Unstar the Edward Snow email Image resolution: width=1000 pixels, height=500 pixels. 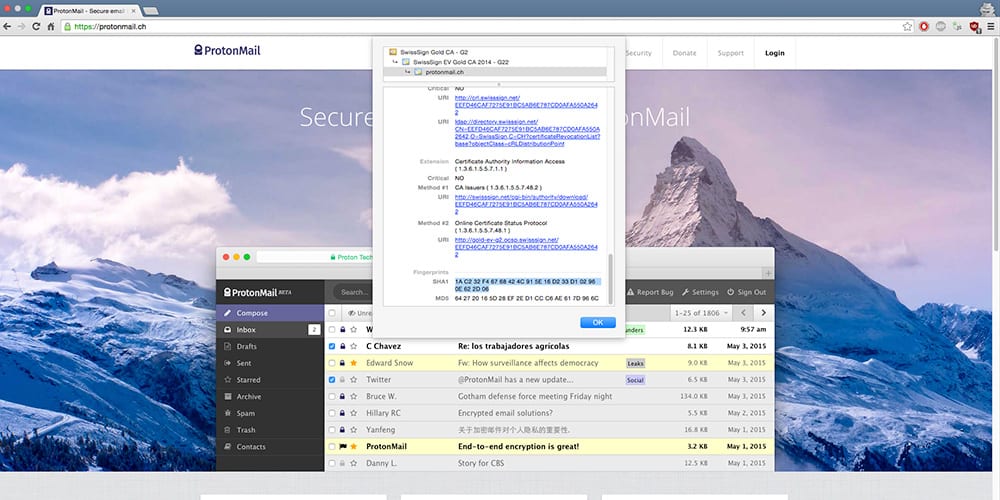(x=353, y=363)
